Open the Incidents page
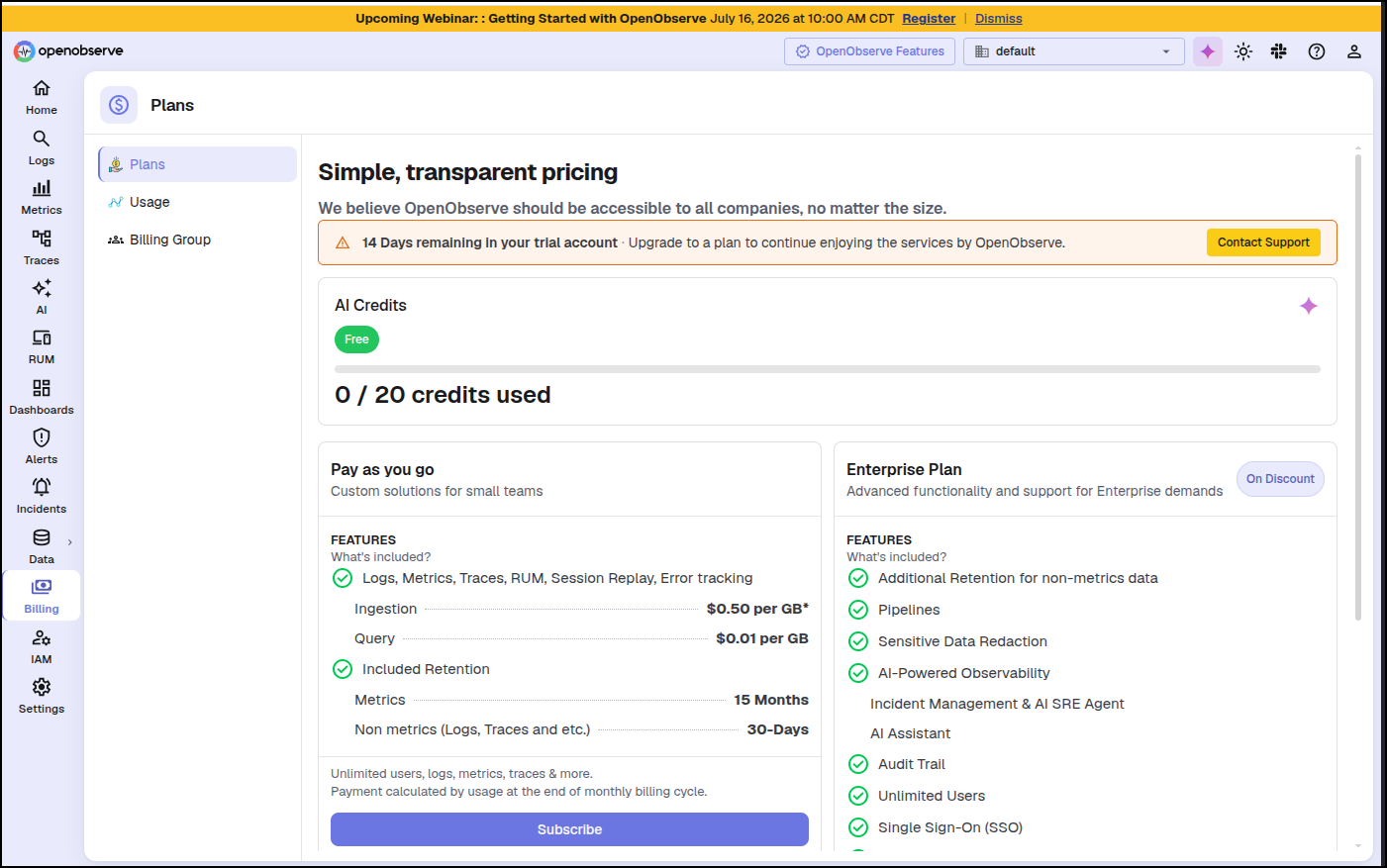 click(42, 496)
